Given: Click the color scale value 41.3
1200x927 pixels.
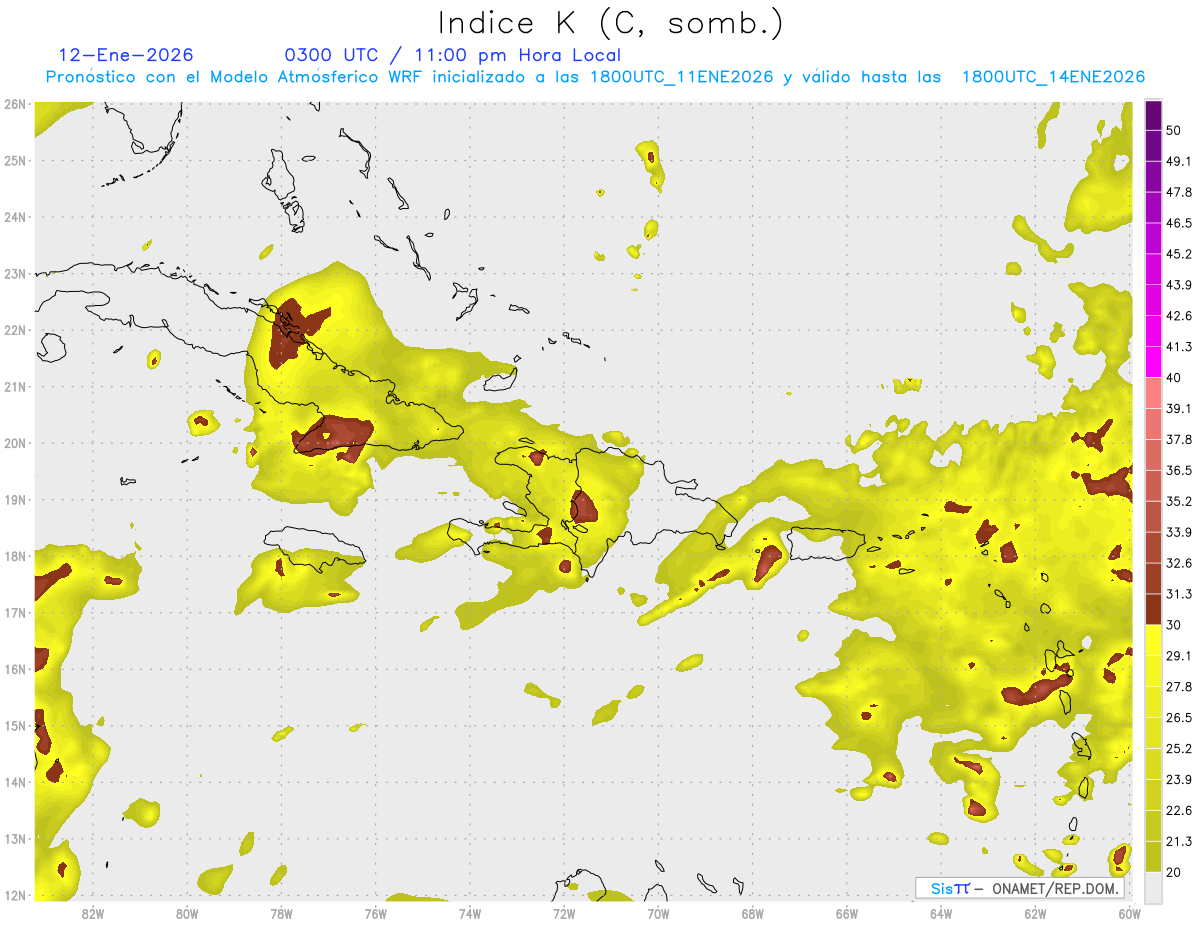Looking at the screenshot, I should coord(1178,347).
